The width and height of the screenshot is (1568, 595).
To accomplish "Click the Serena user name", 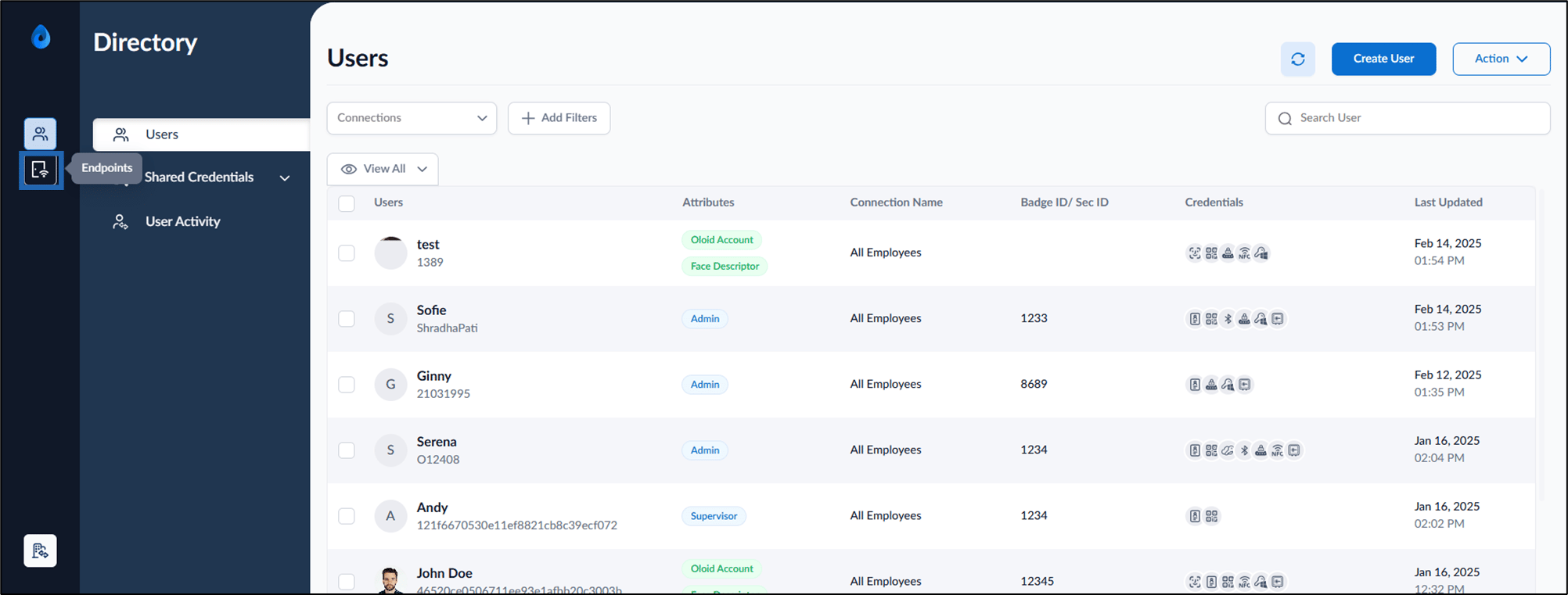I will (x=437, y=442).
